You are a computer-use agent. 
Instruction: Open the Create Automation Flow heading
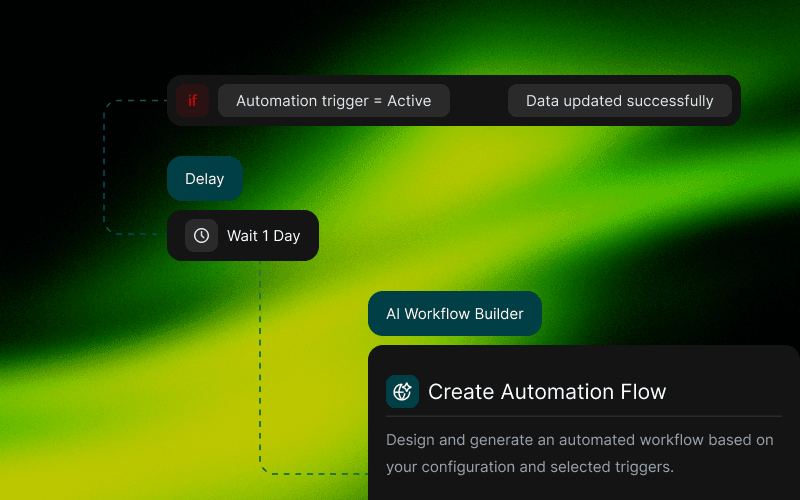click(x=546, y=392)
